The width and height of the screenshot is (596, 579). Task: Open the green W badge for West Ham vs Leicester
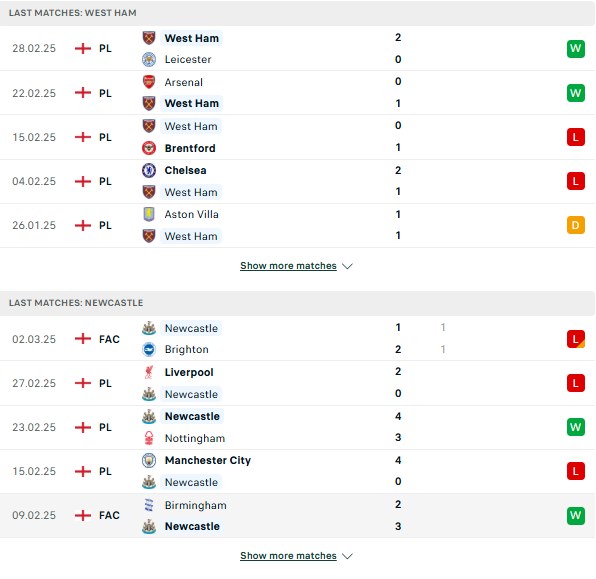tap(575, 49)
